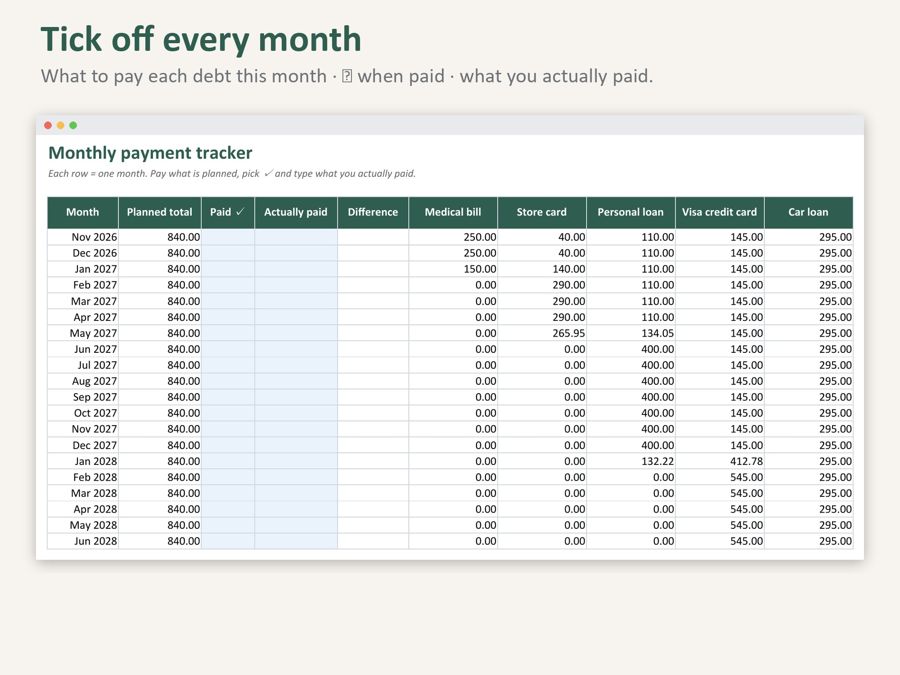Click the 840.00 planned total for Nov 2026
The image size is (900, 675).
click(160, 237)
